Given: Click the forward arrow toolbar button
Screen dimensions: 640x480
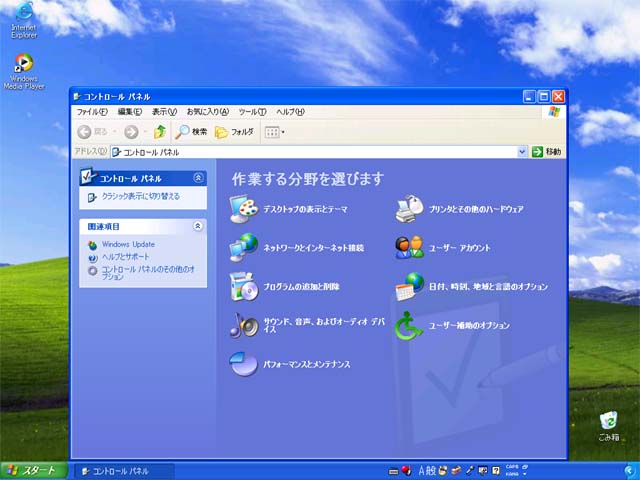Looking at the screenshot, I should 131,131.
